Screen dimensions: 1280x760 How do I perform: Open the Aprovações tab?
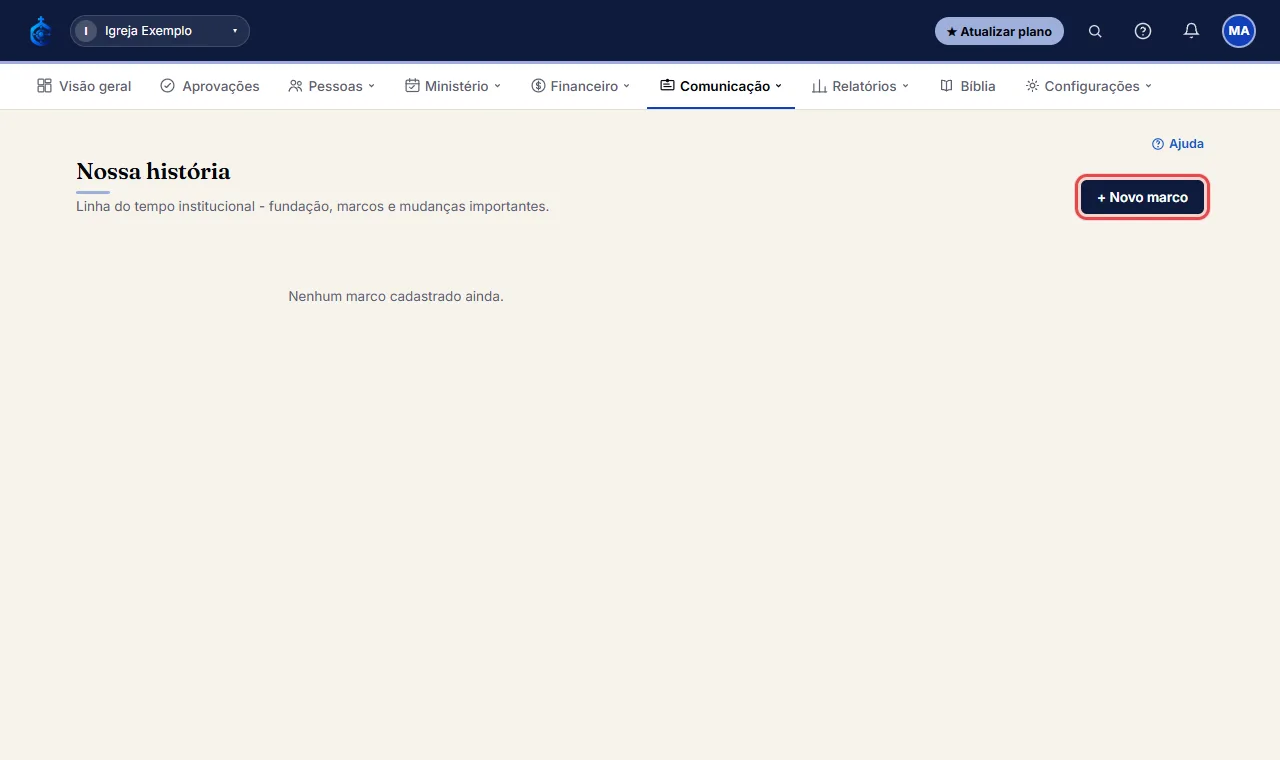(x=209, y=86)
